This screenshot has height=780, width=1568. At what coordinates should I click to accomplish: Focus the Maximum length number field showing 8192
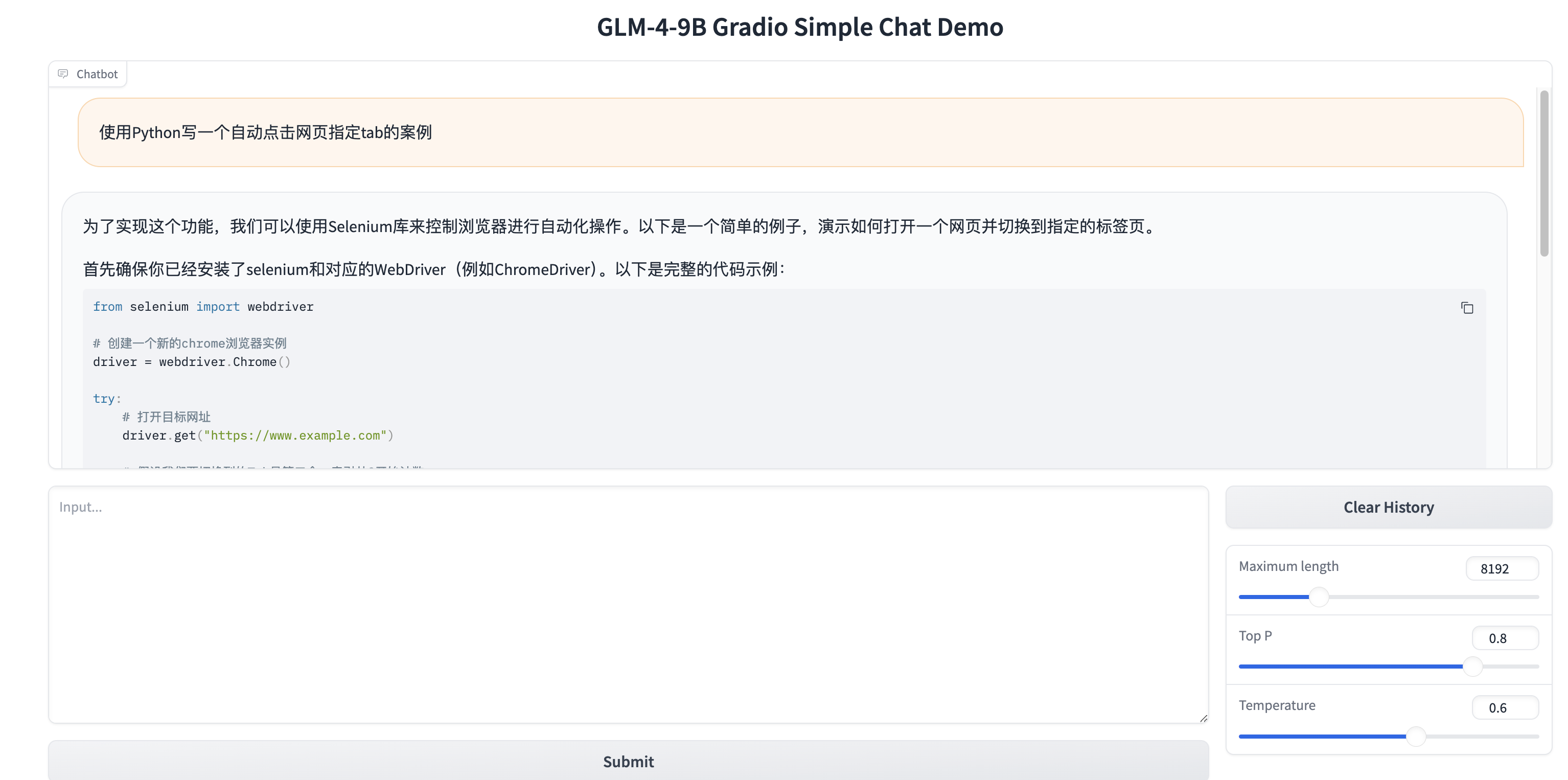(x=1501, y=569)
